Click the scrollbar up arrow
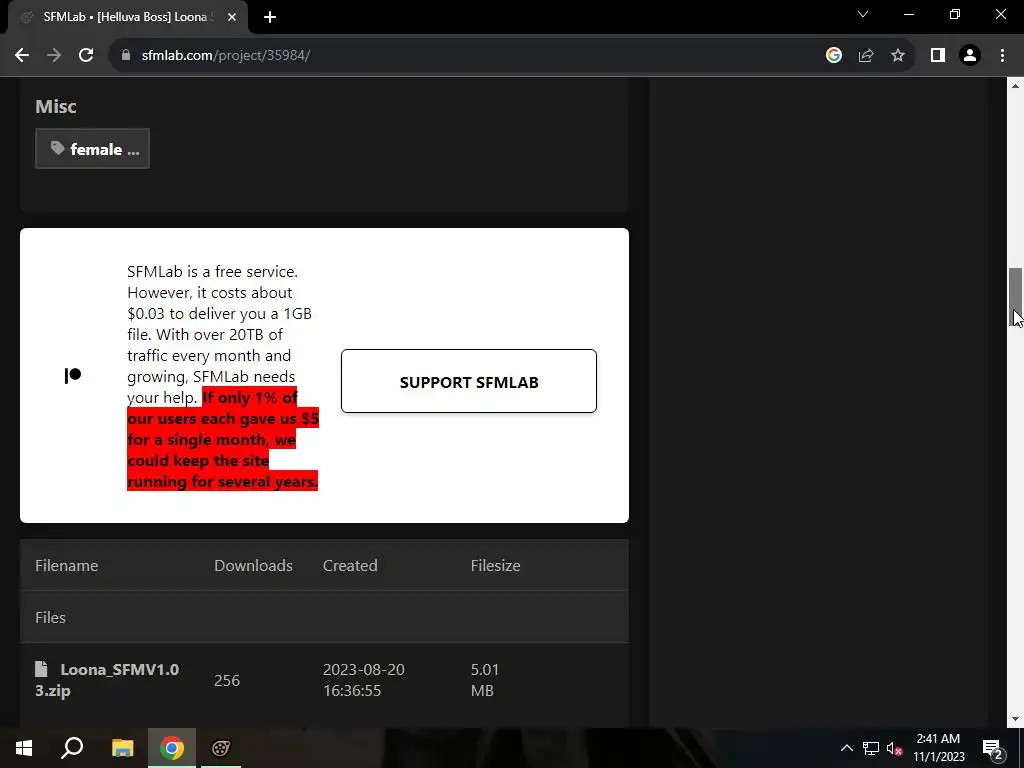The width and height of the screenshot is (1024, 768). coord(1015,86)
